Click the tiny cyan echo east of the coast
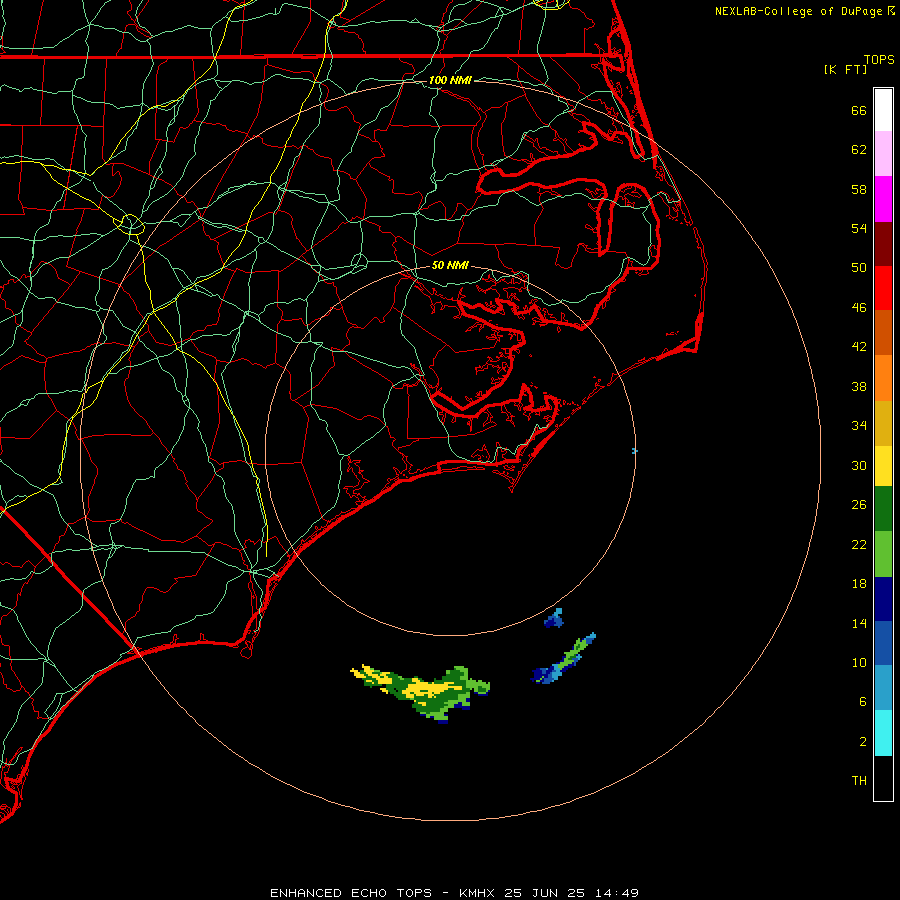The width and height of the screenshot is (900, 900). pos(634,451)
